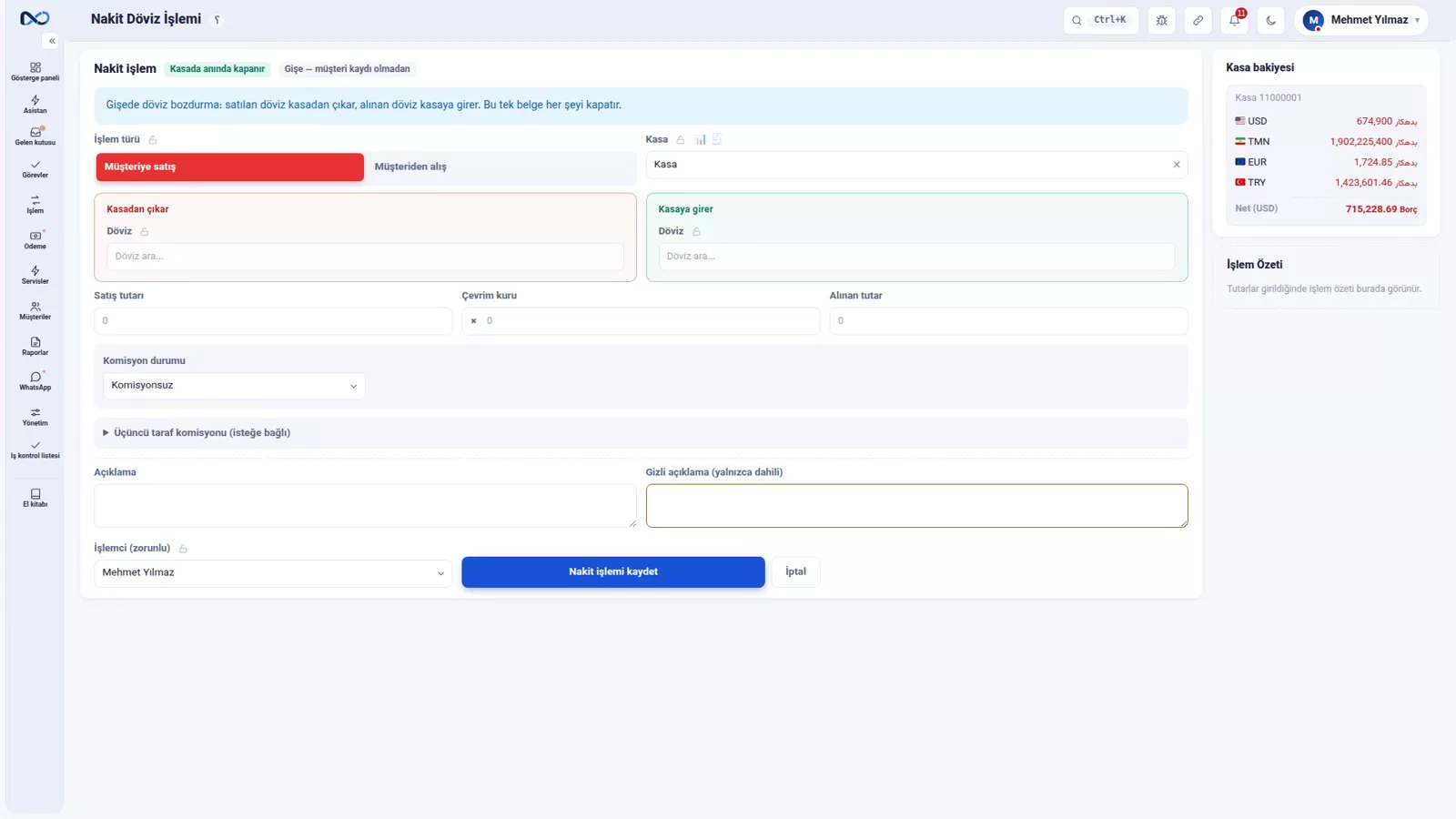Select the Müşteriye satış transaction type
The image size is (1456, 819).
pyautogui.click(x=229, y=167)
